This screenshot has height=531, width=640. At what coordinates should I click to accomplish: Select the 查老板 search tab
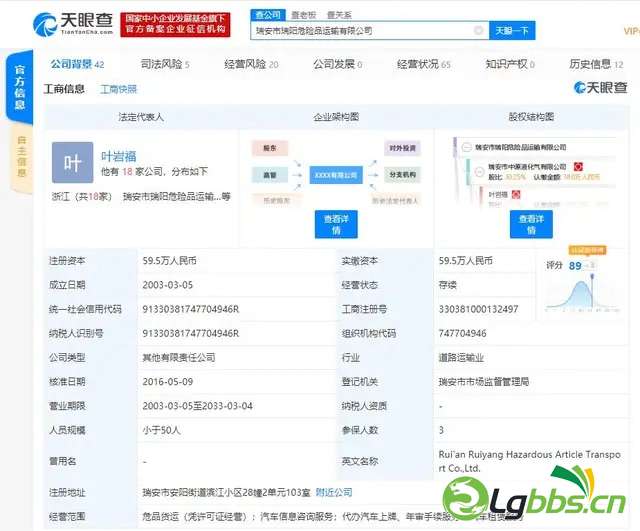(304, 15)
